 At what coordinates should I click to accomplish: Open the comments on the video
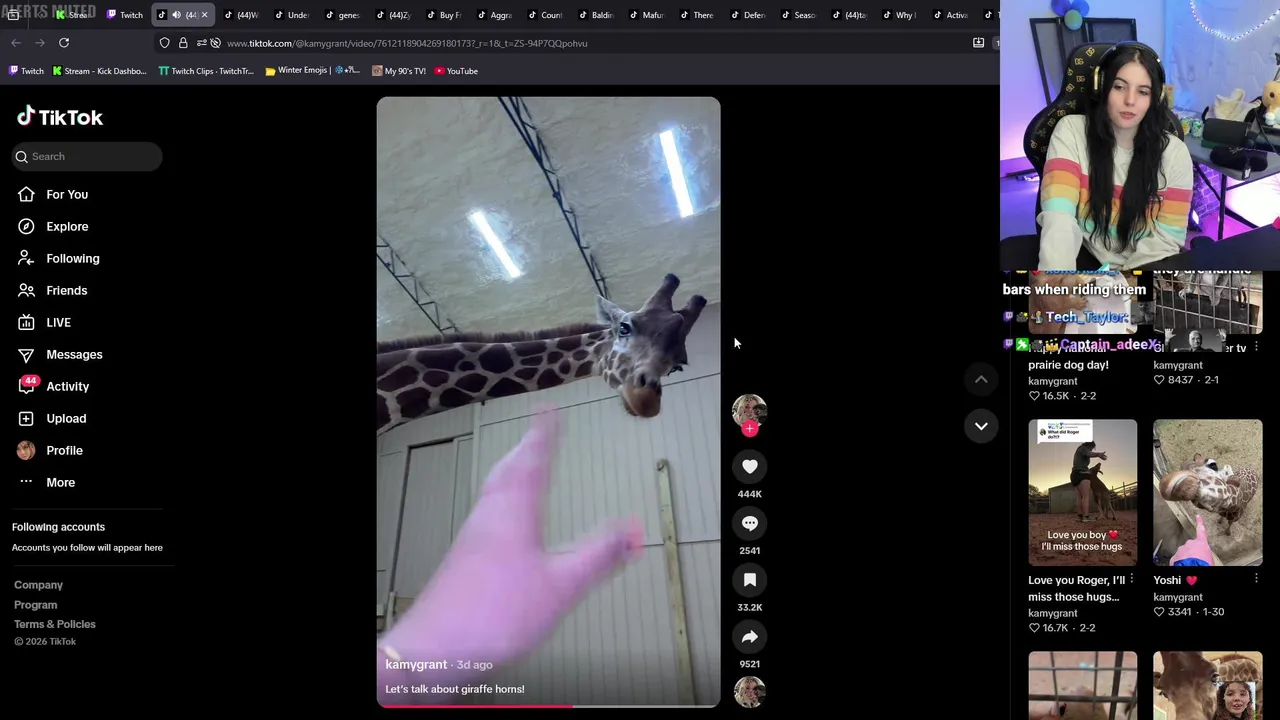click(x=749, y=523)
